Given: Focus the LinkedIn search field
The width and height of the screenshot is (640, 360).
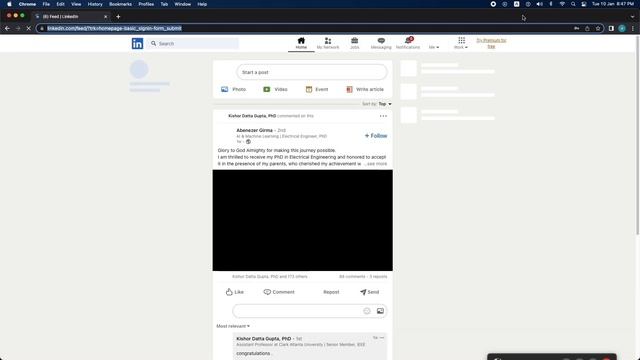Looking at the screenshot, I should coord(193,43).
